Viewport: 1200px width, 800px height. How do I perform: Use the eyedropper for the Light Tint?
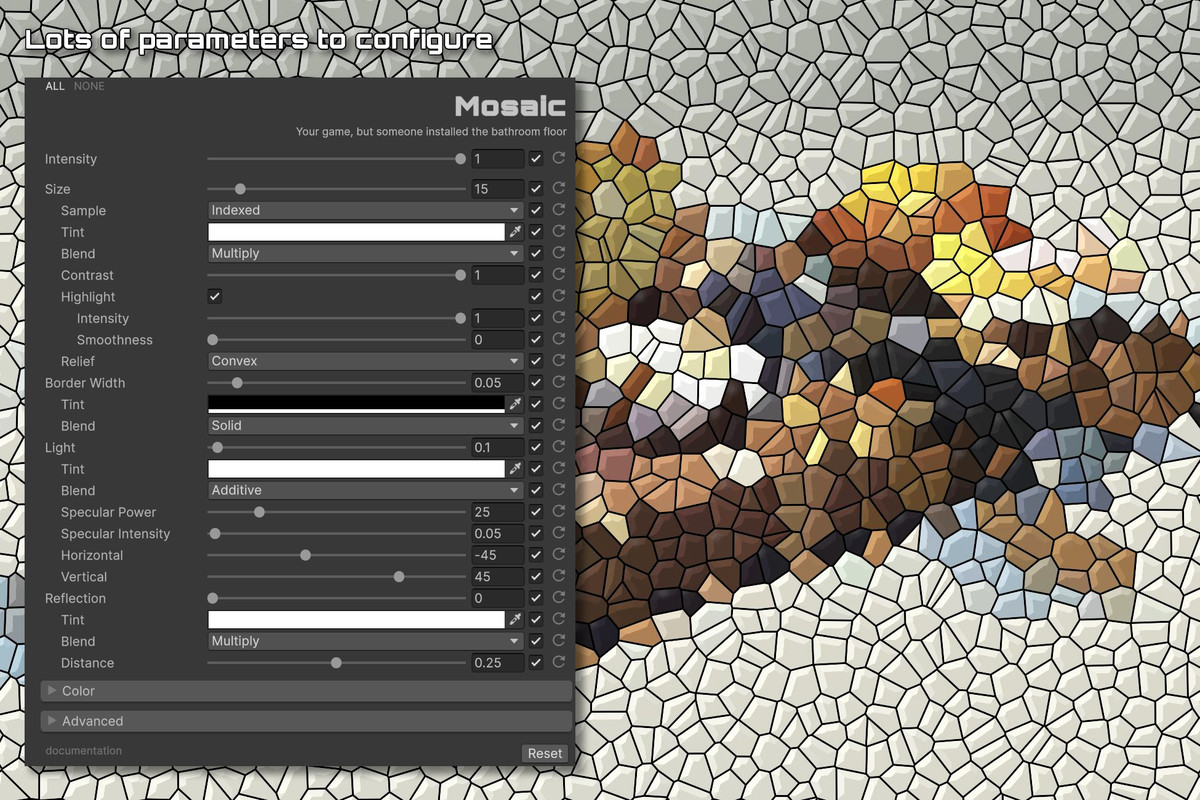(x=516, y=469)
